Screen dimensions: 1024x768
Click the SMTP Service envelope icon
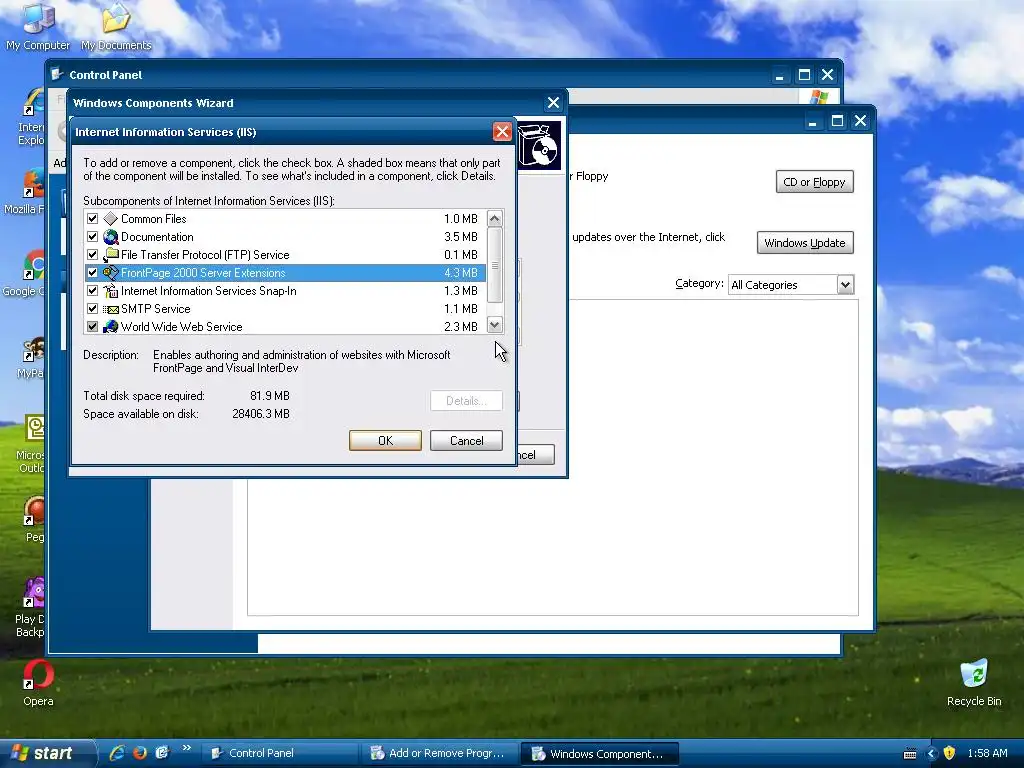[x=110, y=309]
